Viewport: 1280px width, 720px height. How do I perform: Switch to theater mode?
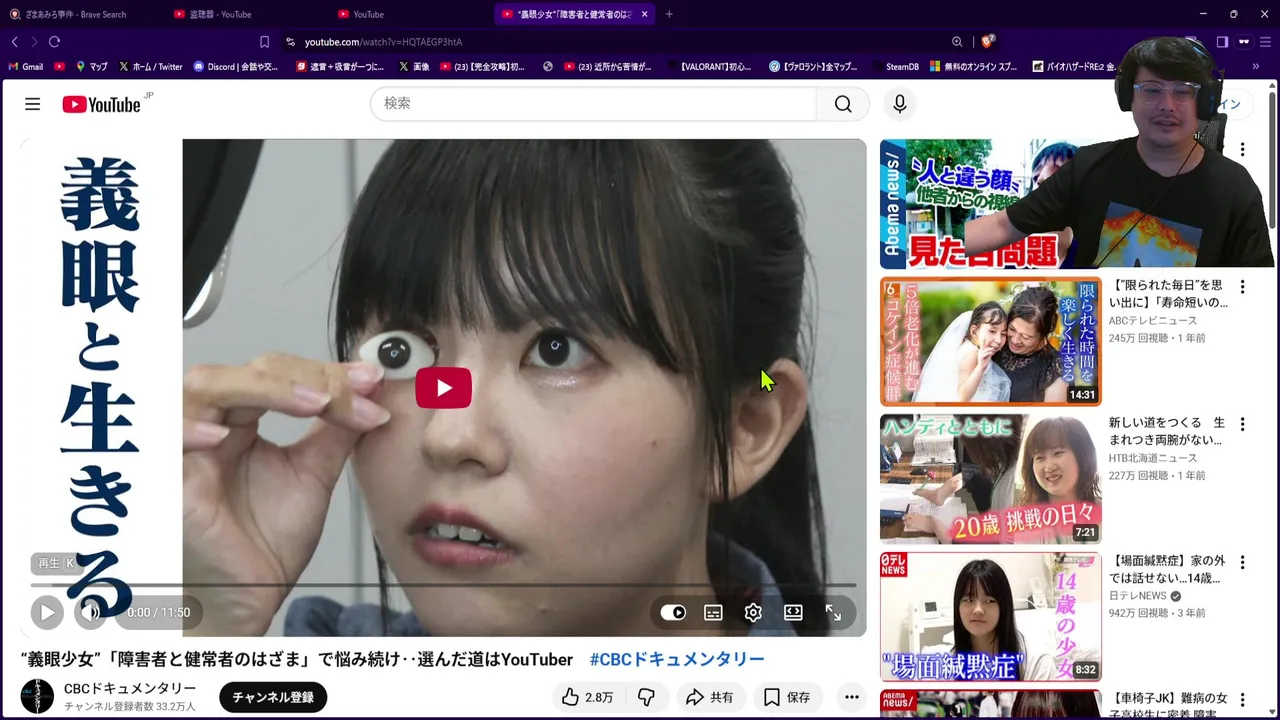point(793,613)
